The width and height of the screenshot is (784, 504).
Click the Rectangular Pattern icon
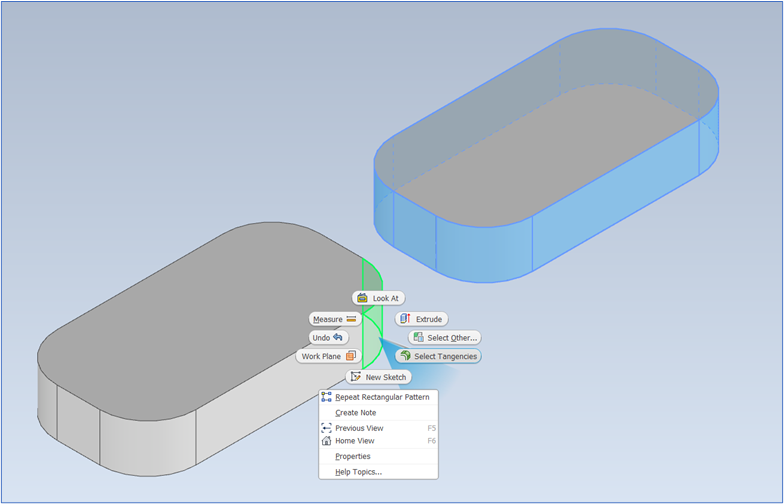326,397
